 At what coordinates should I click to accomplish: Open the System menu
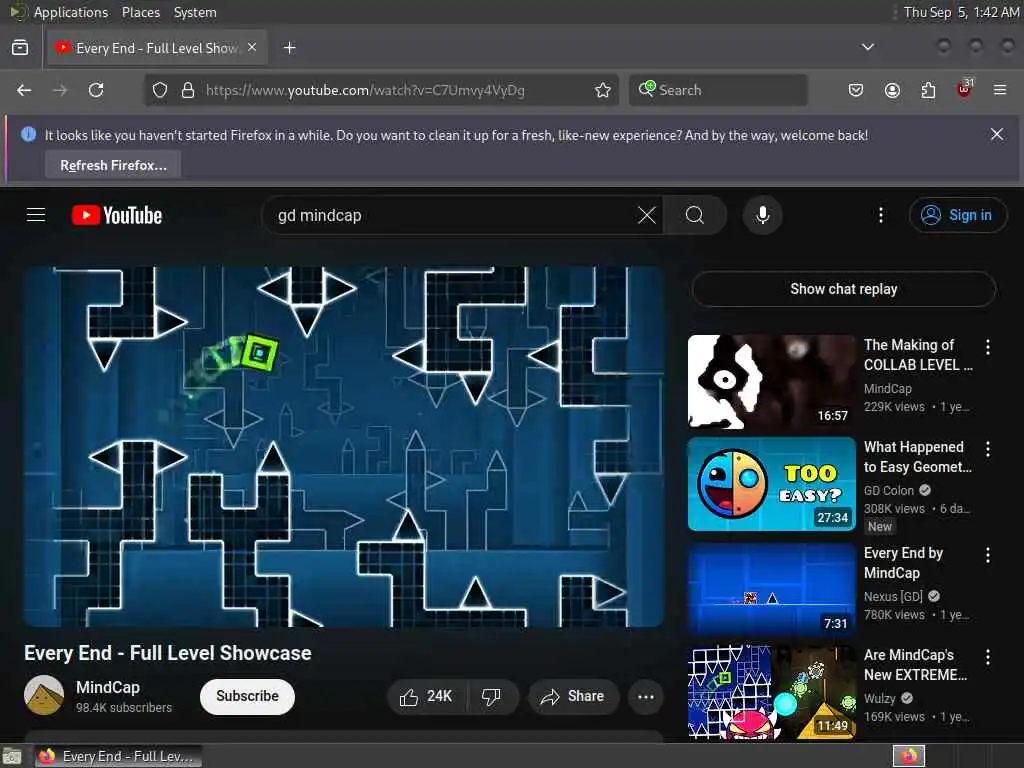tap(195, 12)
